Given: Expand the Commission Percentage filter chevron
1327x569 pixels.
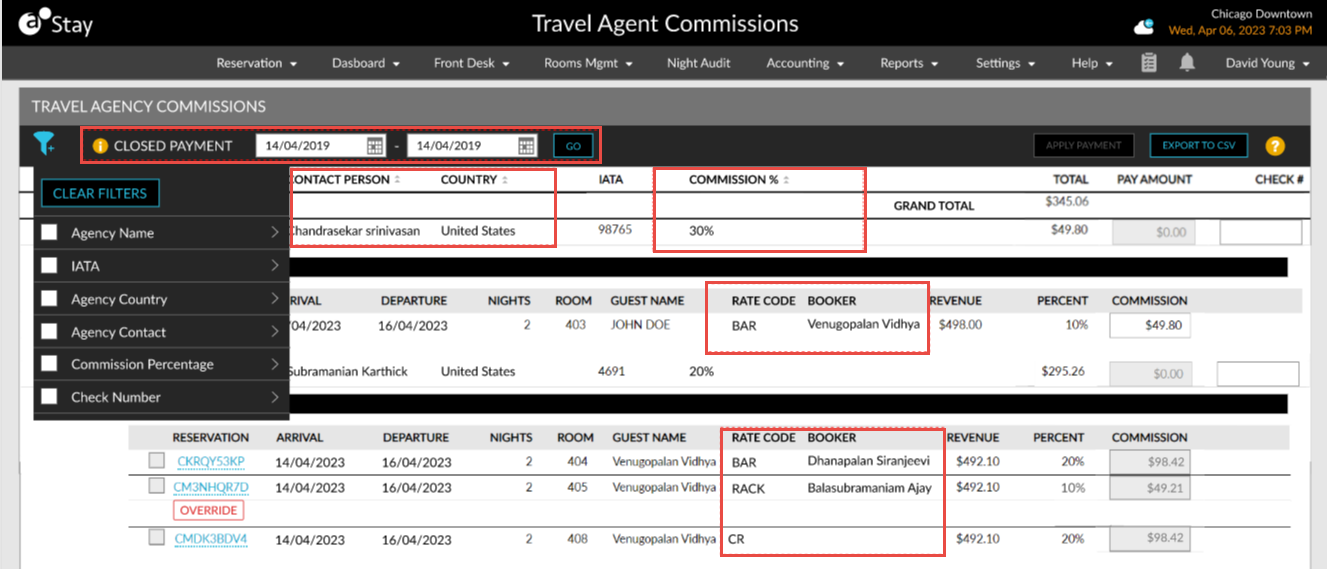Looking at the screenshot, I should 275,364.
